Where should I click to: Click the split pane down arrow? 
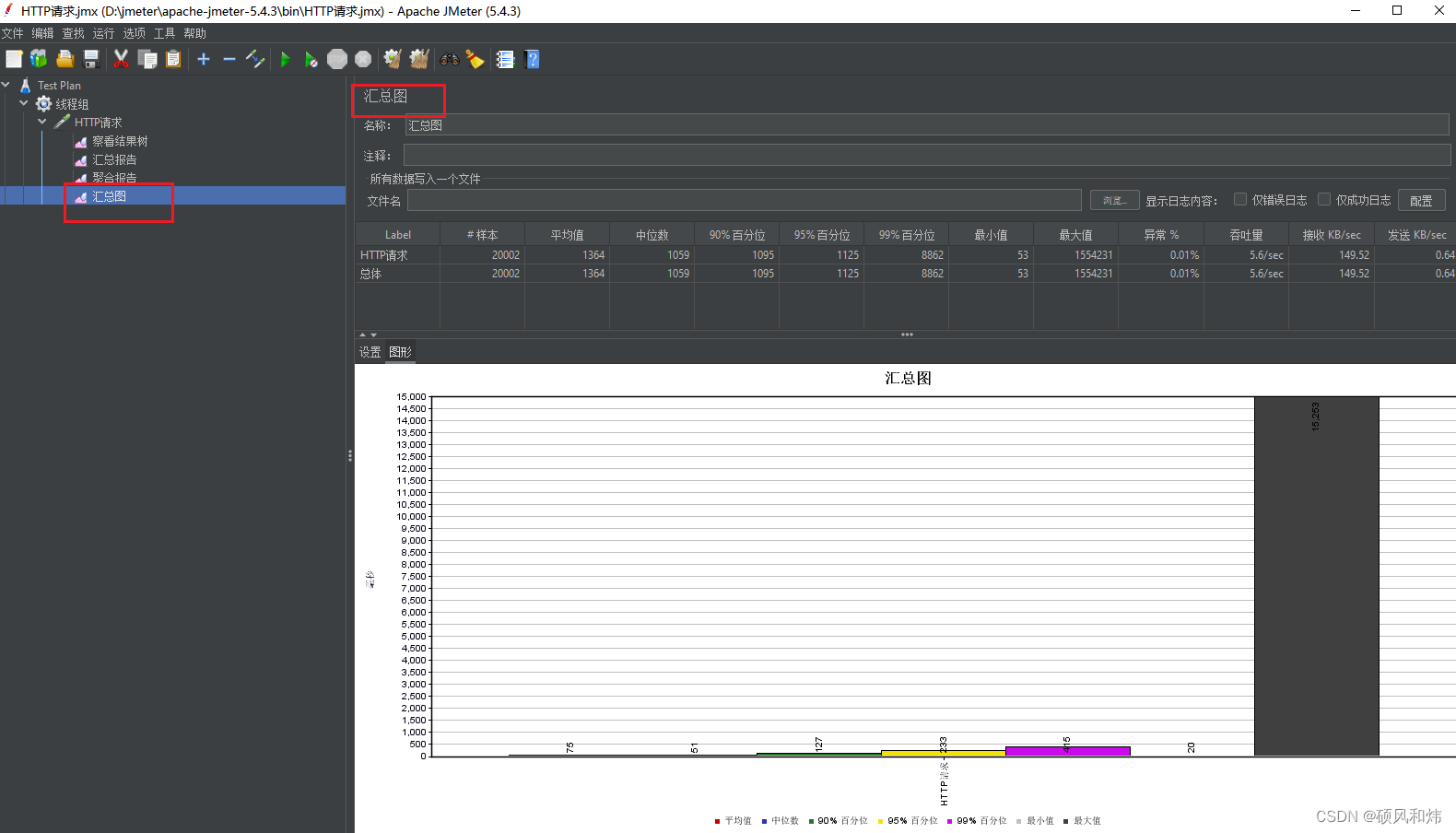[373, 334]
